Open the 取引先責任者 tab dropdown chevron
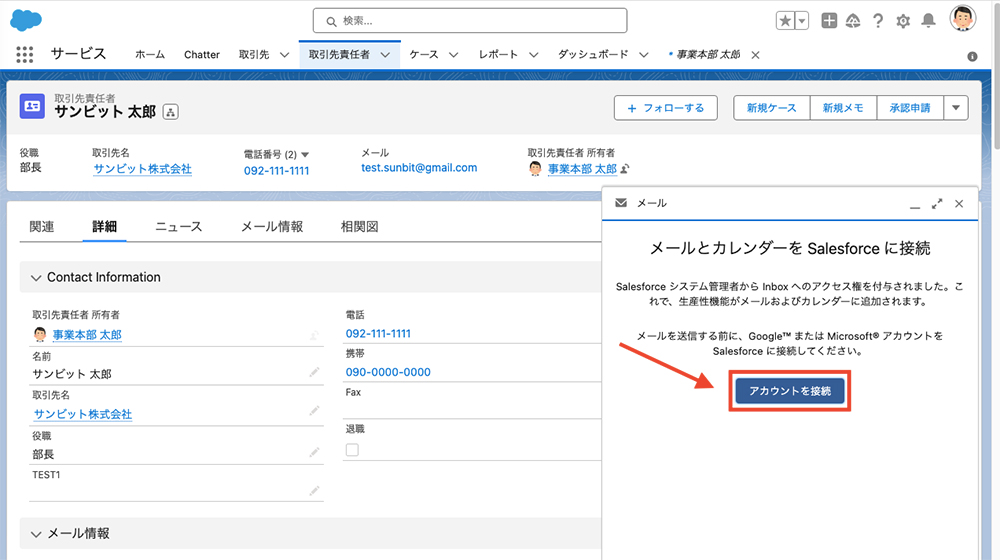The image size is (1000, 560). [385, 55]
